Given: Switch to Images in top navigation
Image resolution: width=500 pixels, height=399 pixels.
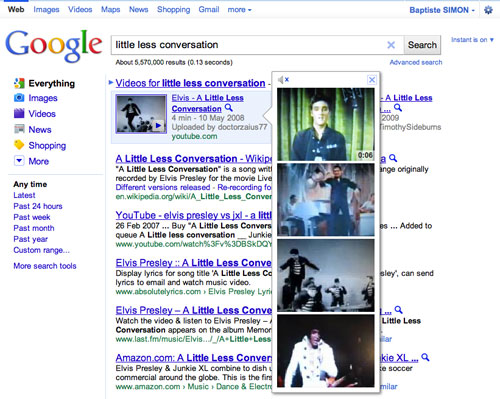Looking at the screenshot, I should pyautogui.click(x=46, y=10).
